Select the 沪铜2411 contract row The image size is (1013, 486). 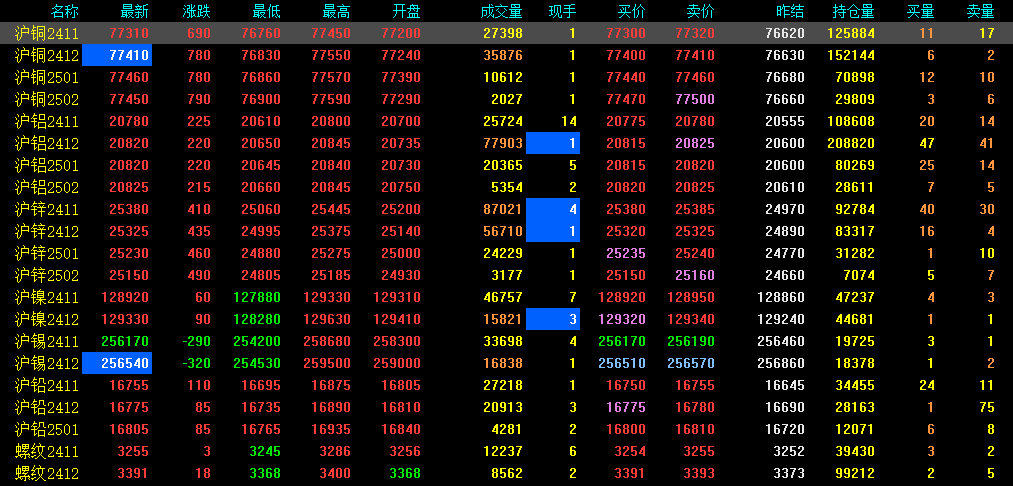pos(506,34)
